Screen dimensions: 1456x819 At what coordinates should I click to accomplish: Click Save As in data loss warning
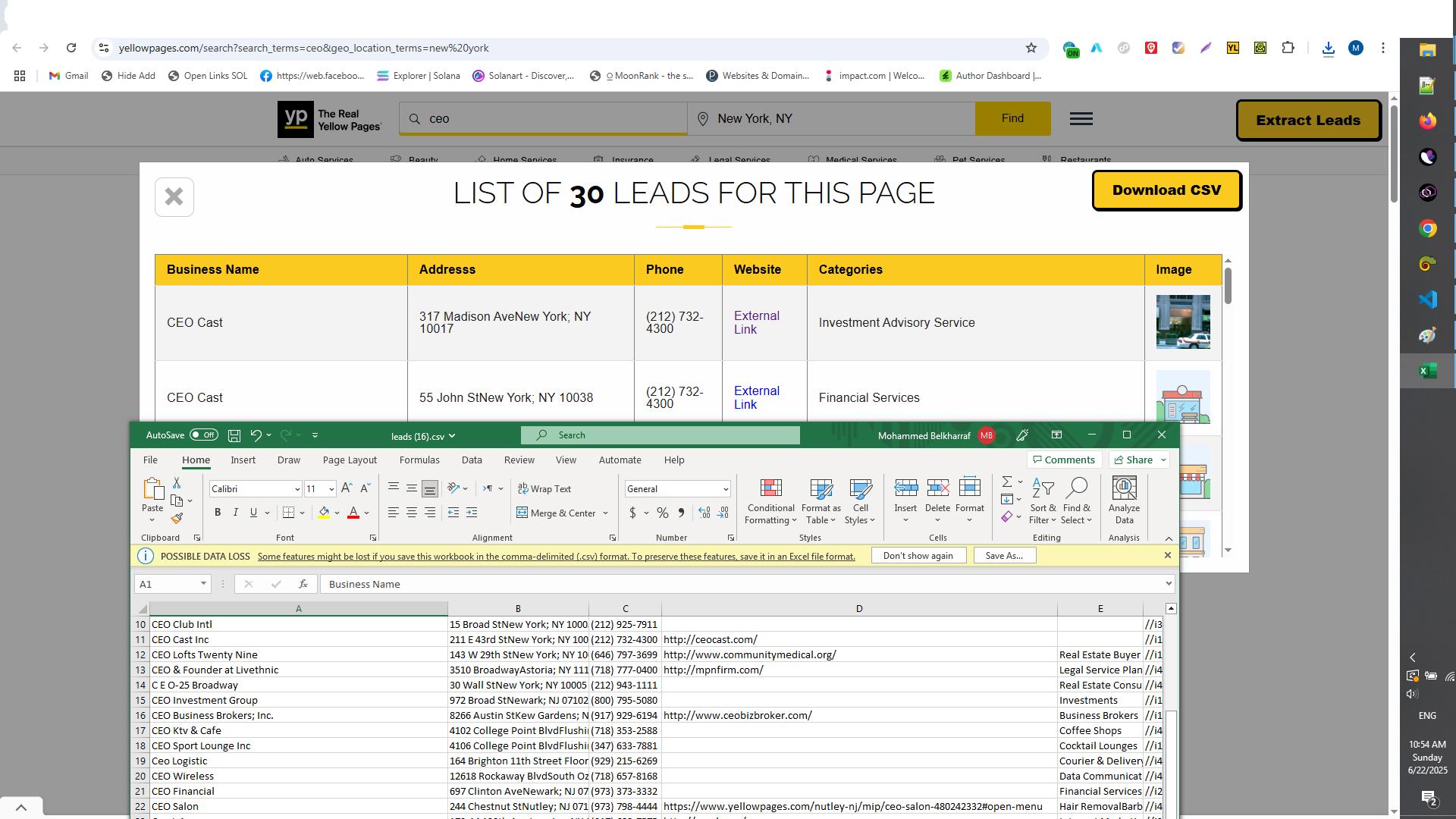pyautogui.click(x=1003, y=556)
